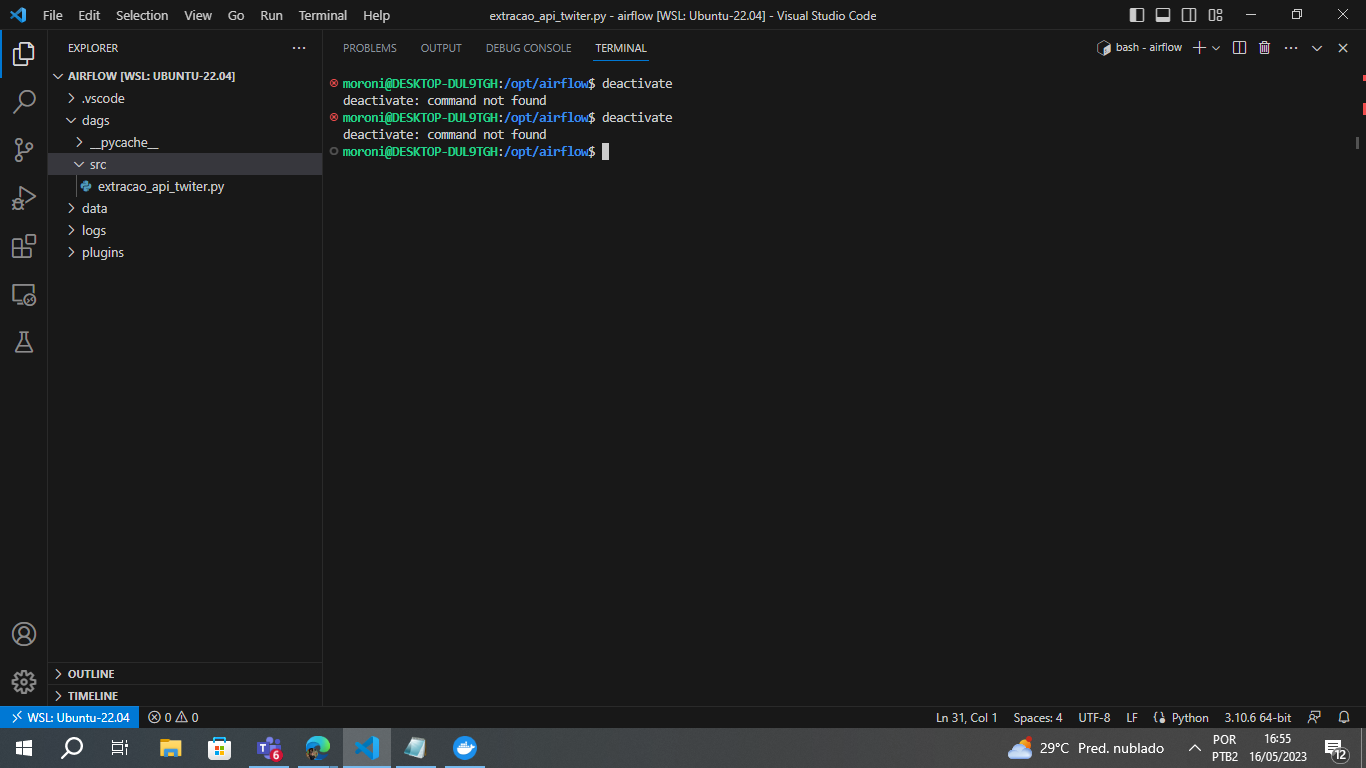The height and width of the screenshot is (768, 1366).
Task: Select the TERMINAL tab
Action: click(x=621, y=48)
